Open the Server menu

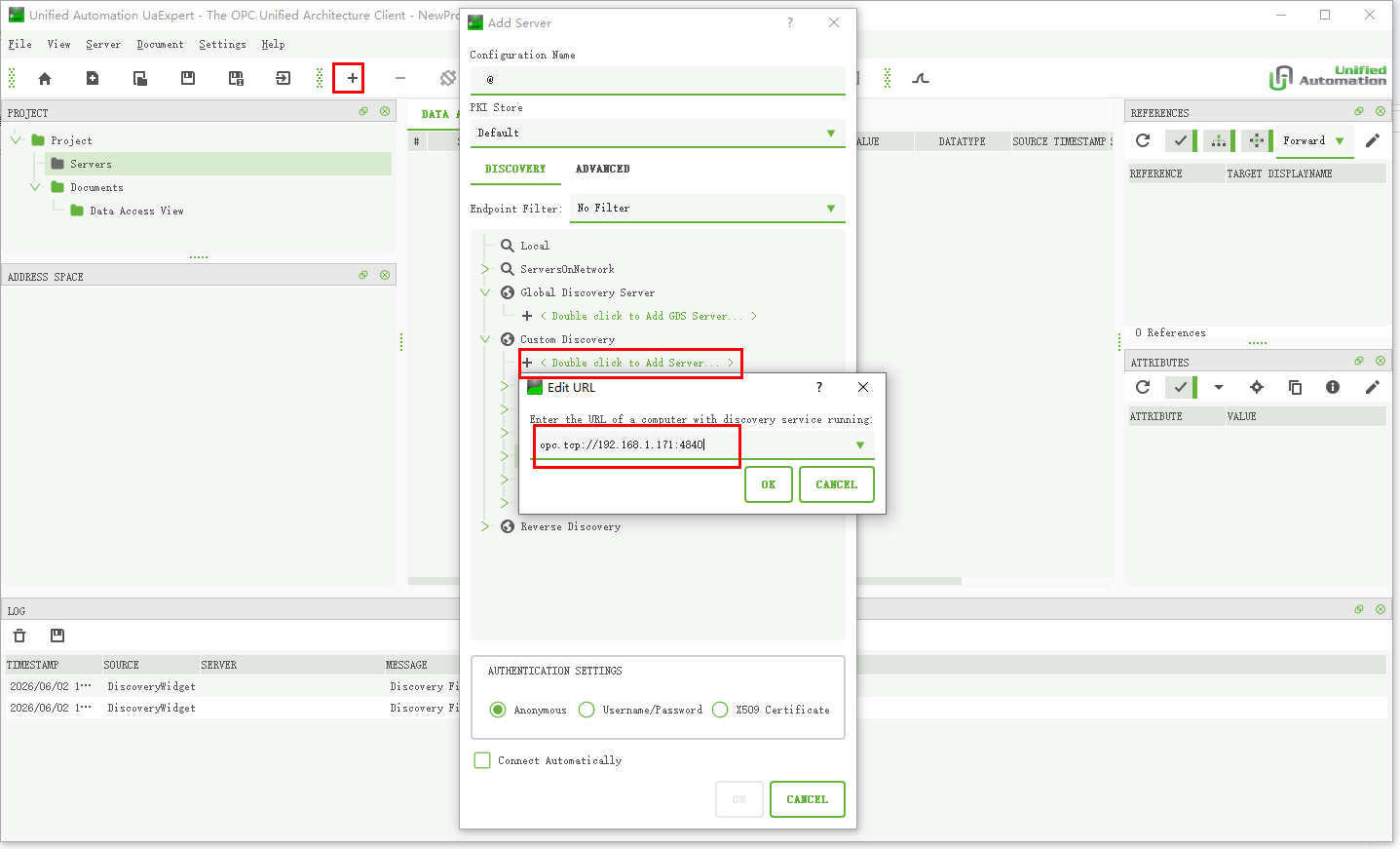click(103, 45)
